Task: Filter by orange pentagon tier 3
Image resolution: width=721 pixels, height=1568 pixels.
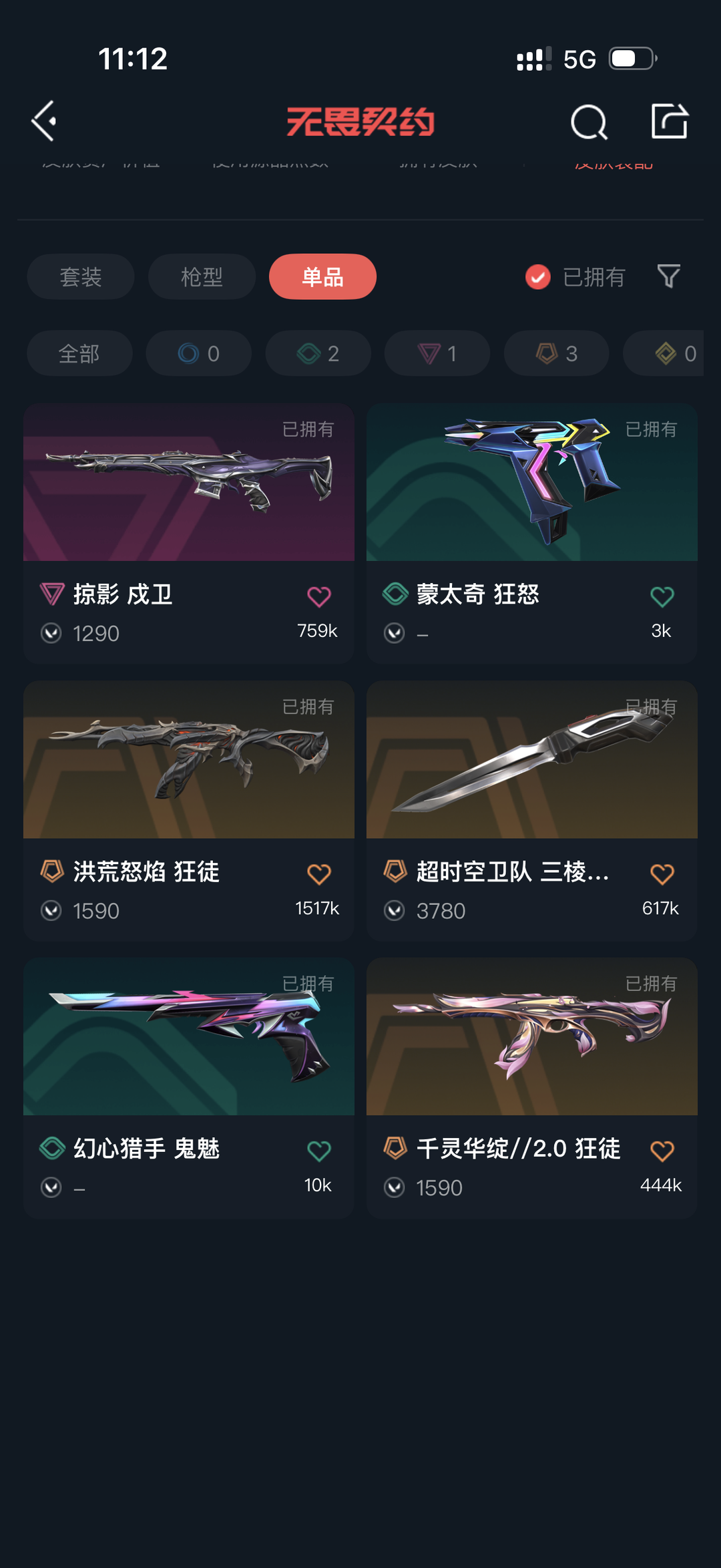Action: coord(557,353)
